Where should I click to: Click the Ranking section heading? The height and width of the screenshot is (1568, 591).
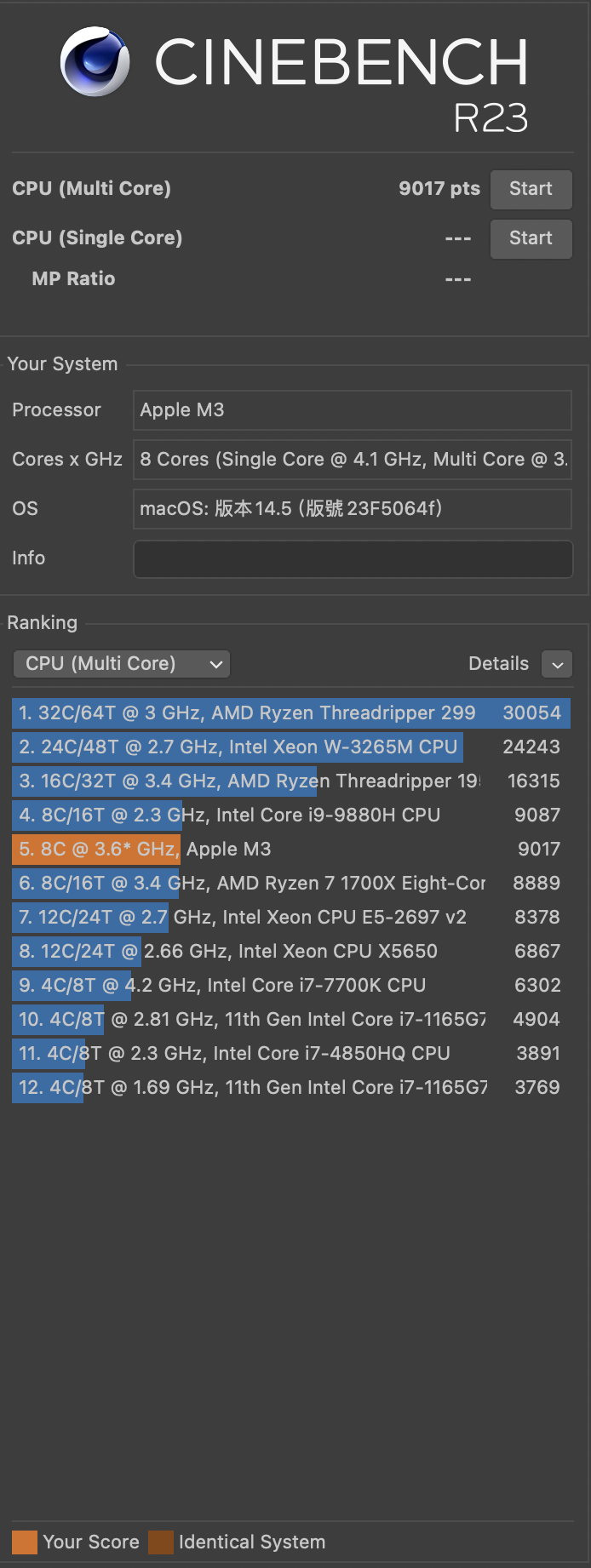pyautogui.click(x=42, y=623)
